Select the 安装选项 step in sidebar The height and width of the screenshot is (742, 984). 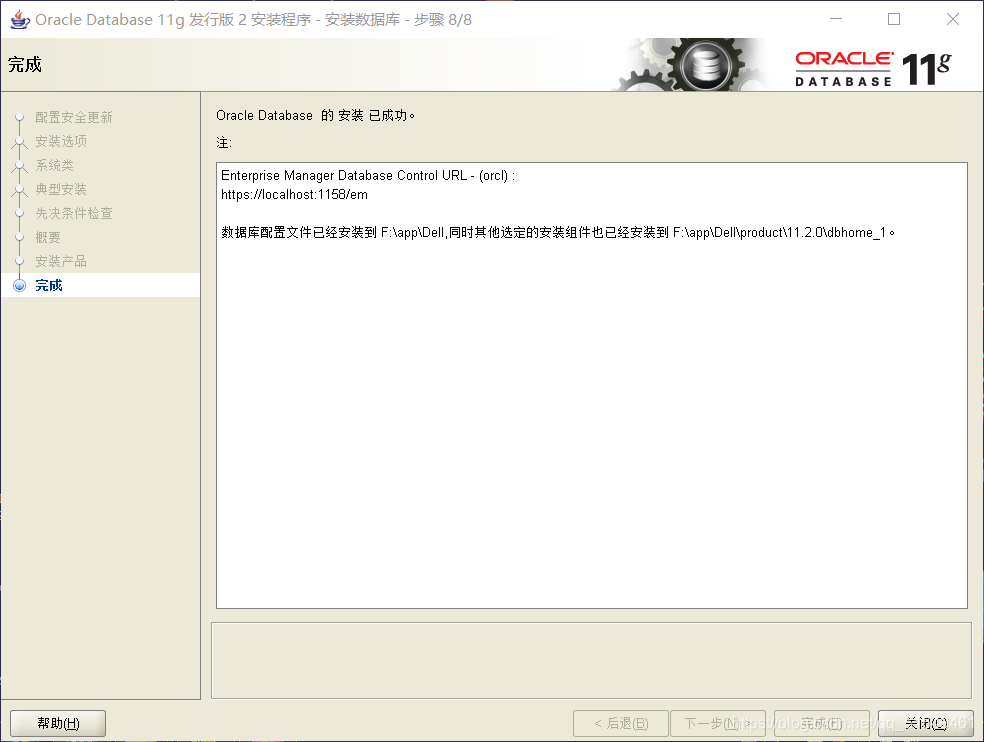pyautogui.click(x=61, y=141)
